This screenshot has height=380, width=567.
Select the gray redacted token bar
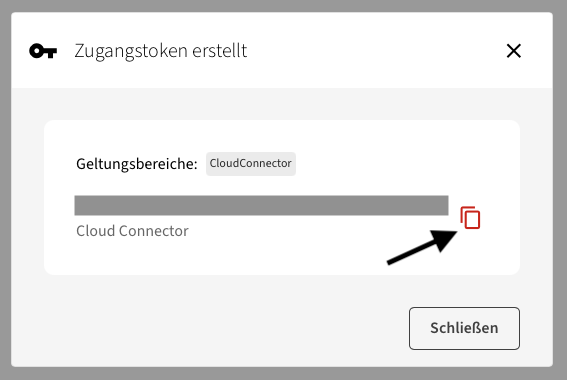pyautogui.click(x=261, y=205)
